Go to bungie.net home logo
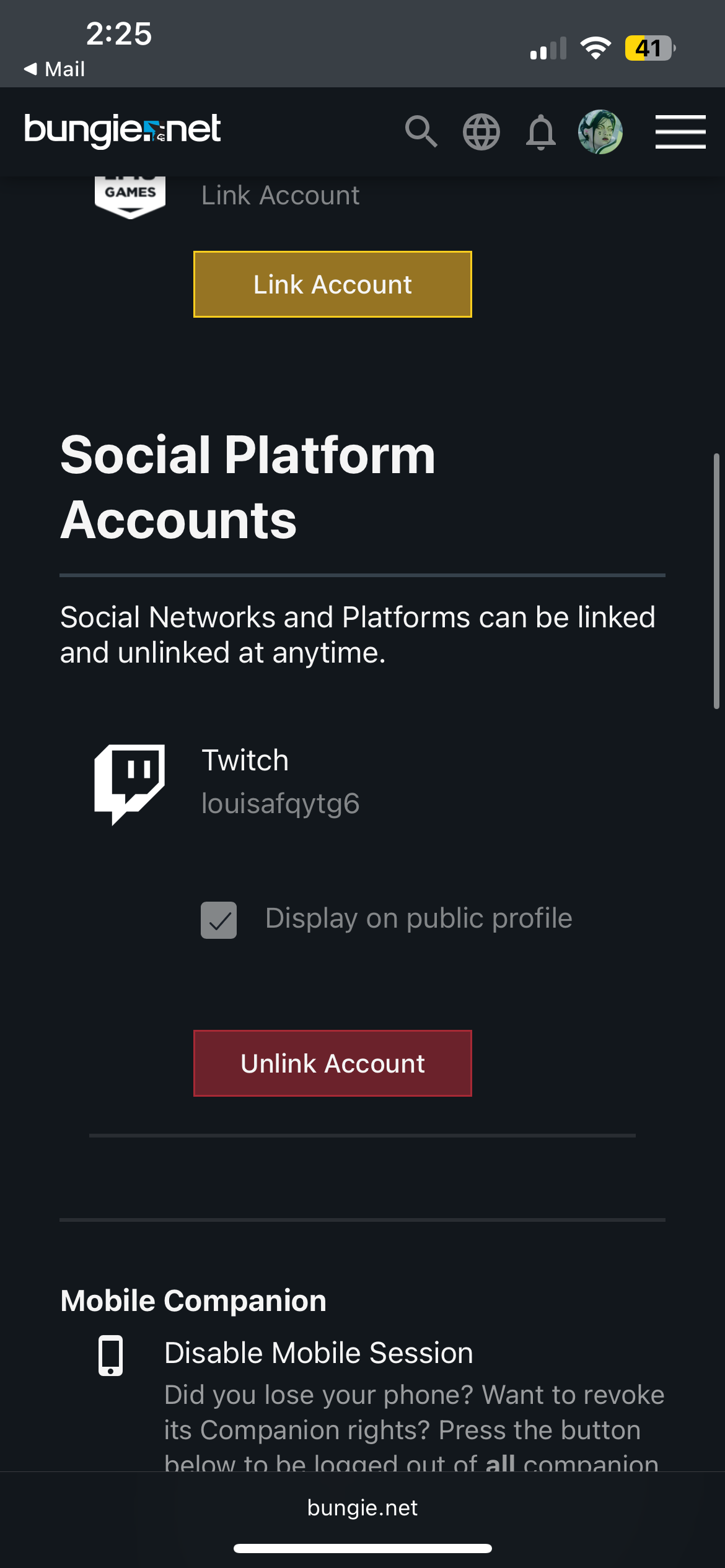This screenshot has width=725, height=1568. point(123,130)
